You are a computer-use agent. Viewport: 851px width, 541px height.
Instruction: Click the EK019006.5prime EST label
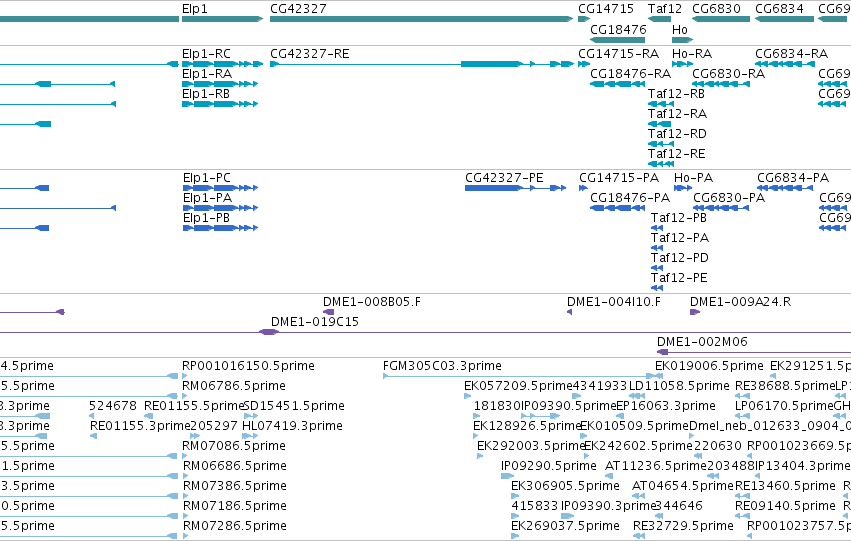point(709,366)
